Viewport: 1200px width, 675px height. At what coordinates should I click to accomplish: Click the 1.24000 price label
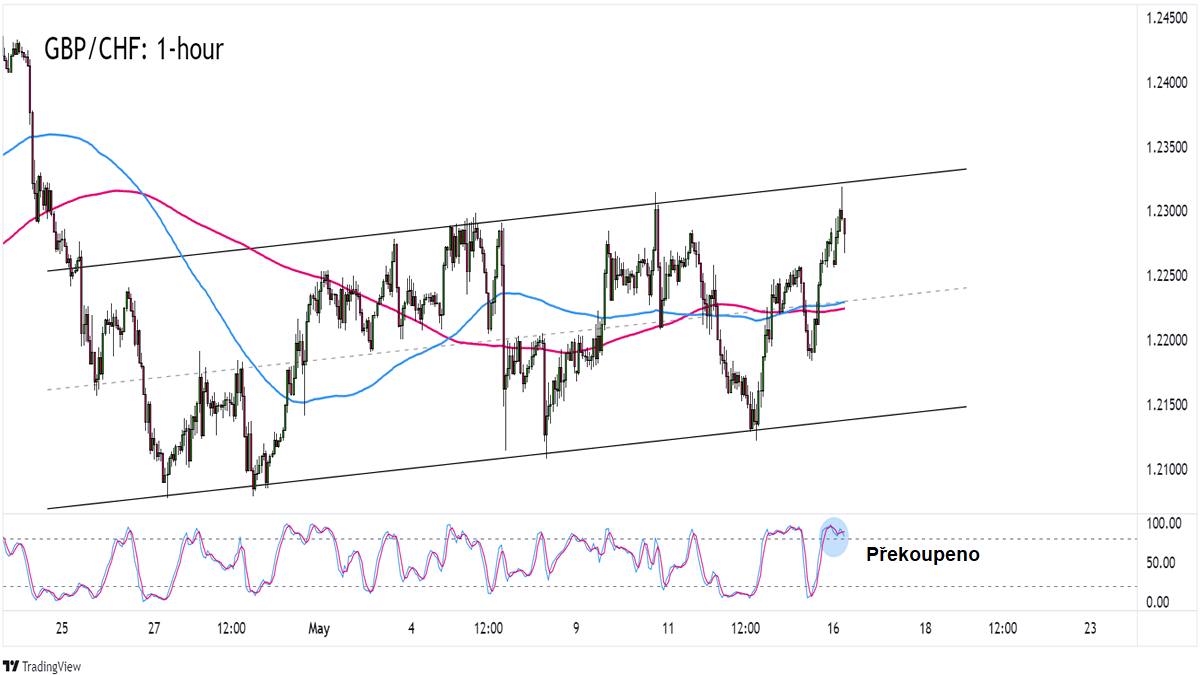pyautogui.click(x=1168, y=83)
